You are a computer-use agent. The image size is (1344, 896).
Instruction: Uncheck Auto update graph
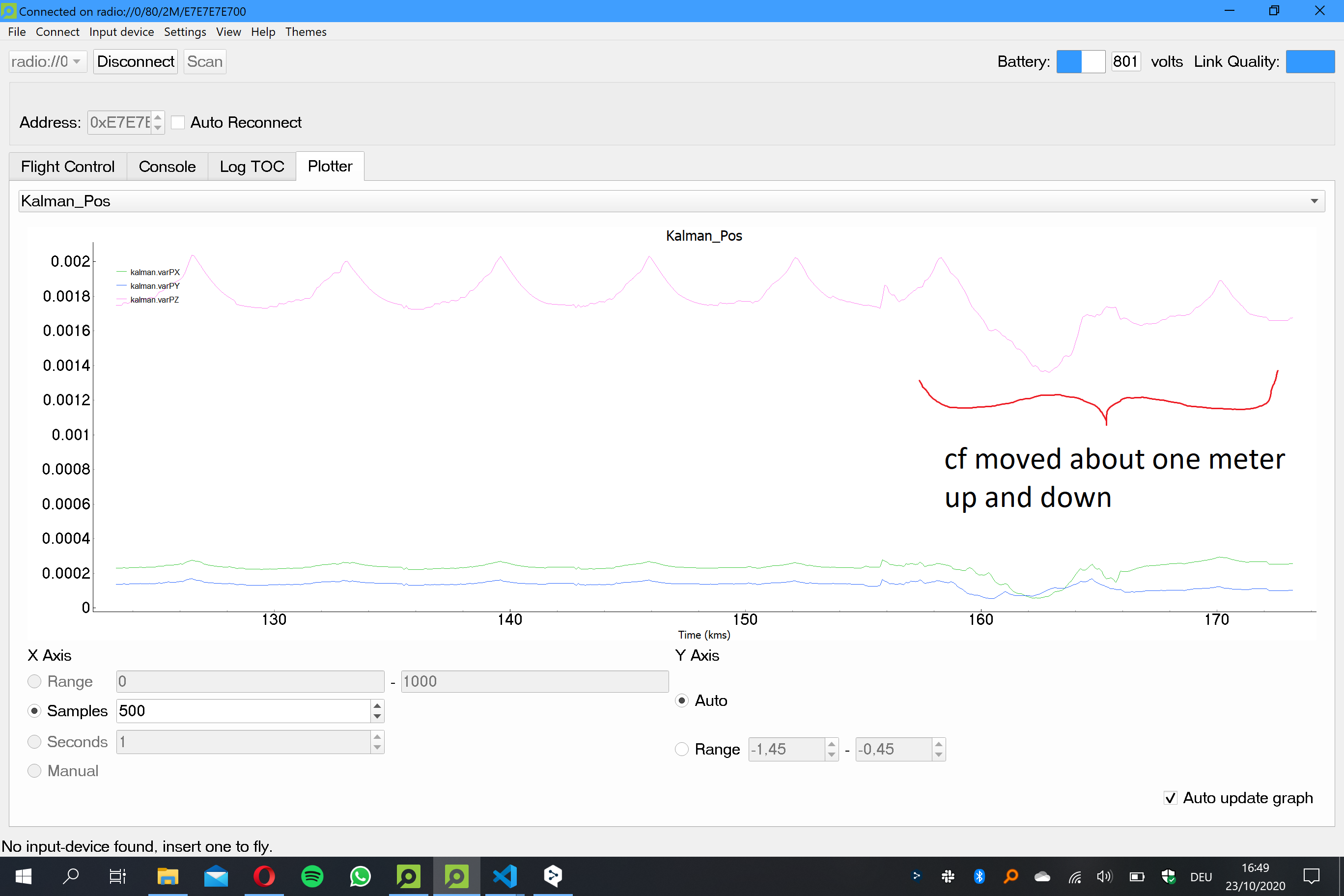(x=1170, y=798)
